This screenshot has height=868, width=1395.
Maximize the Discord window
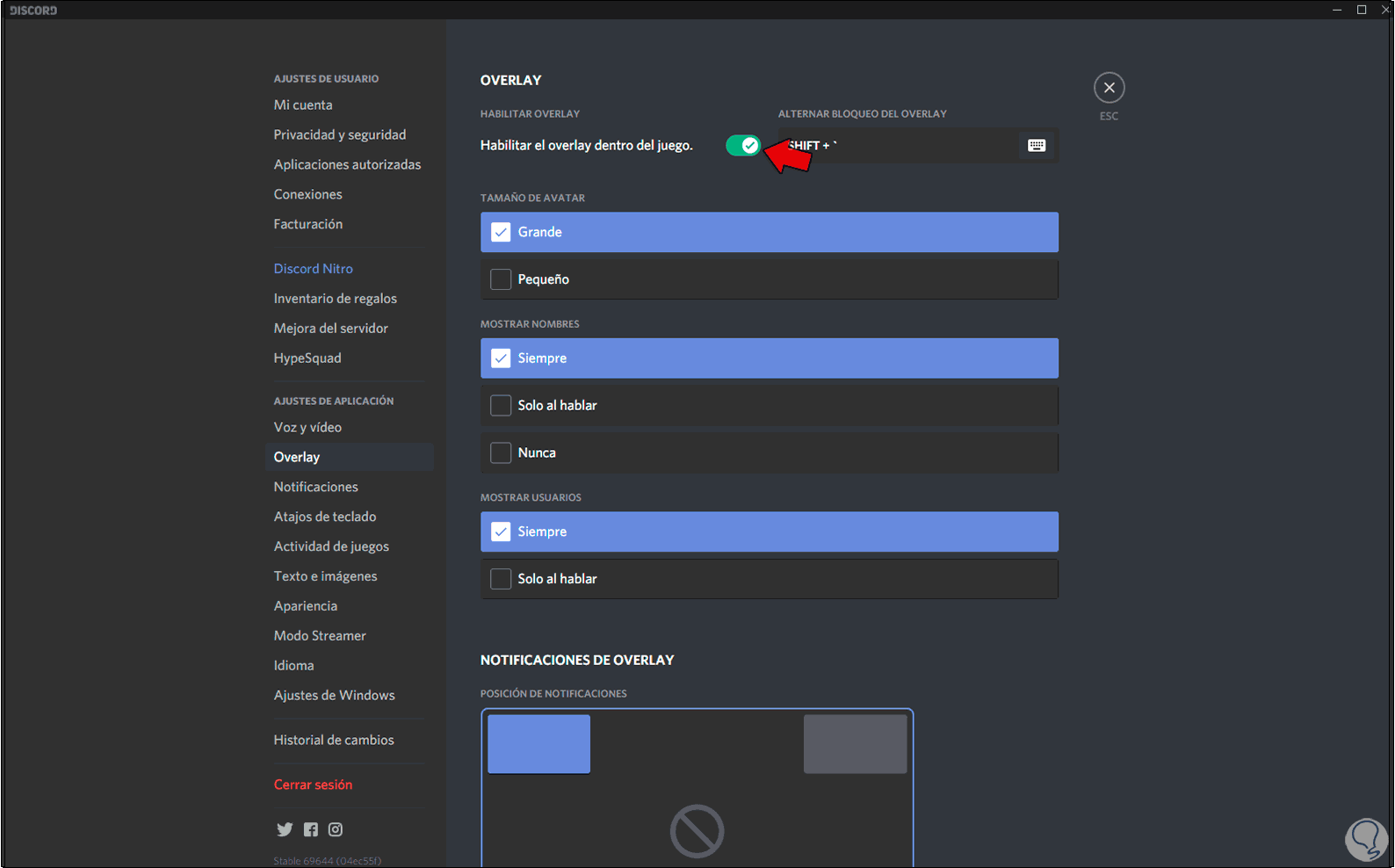(x=1362, y=10)
